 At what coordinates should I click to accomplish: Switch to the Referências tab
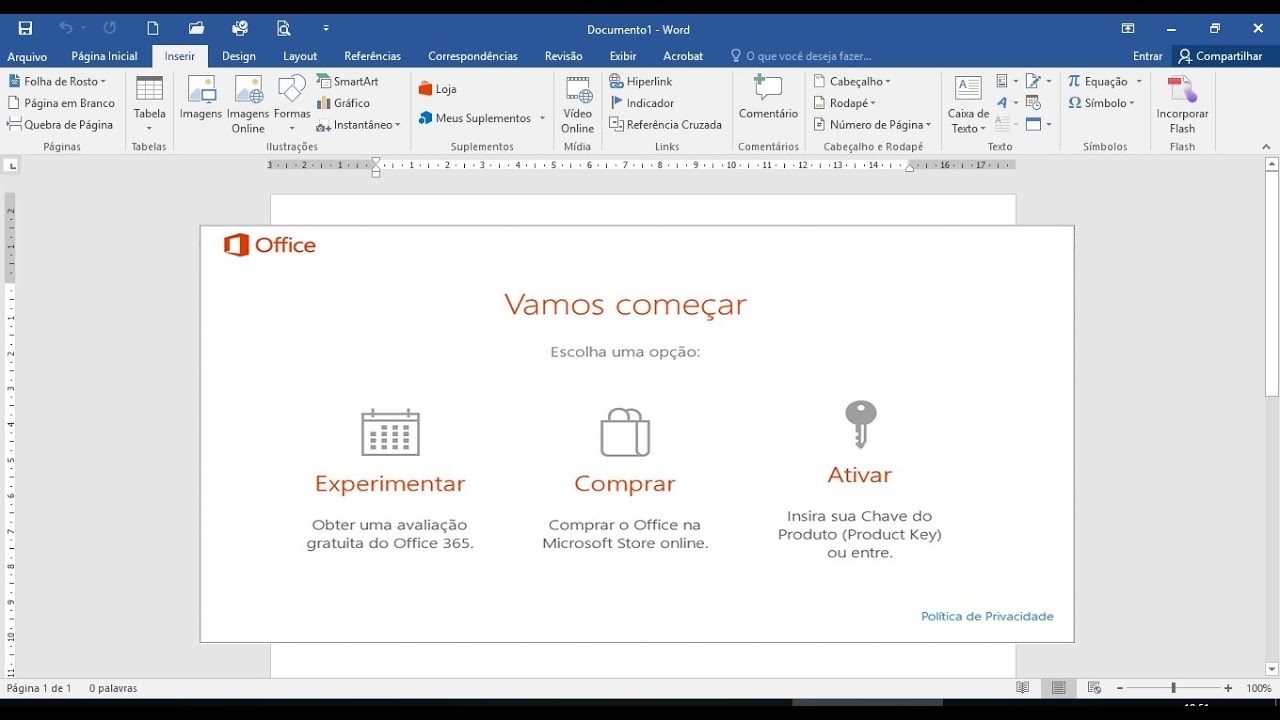[x=372, y=56]
